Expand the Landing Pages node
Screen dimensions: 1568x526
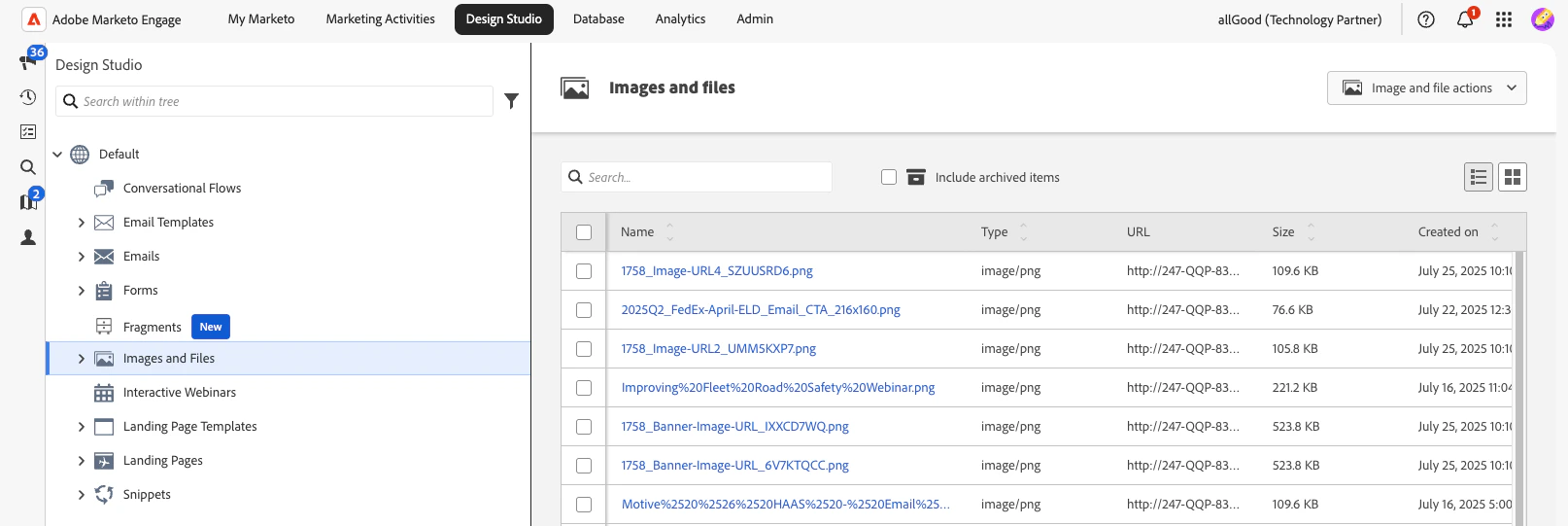pyautogui.click(x=82, y=461)
